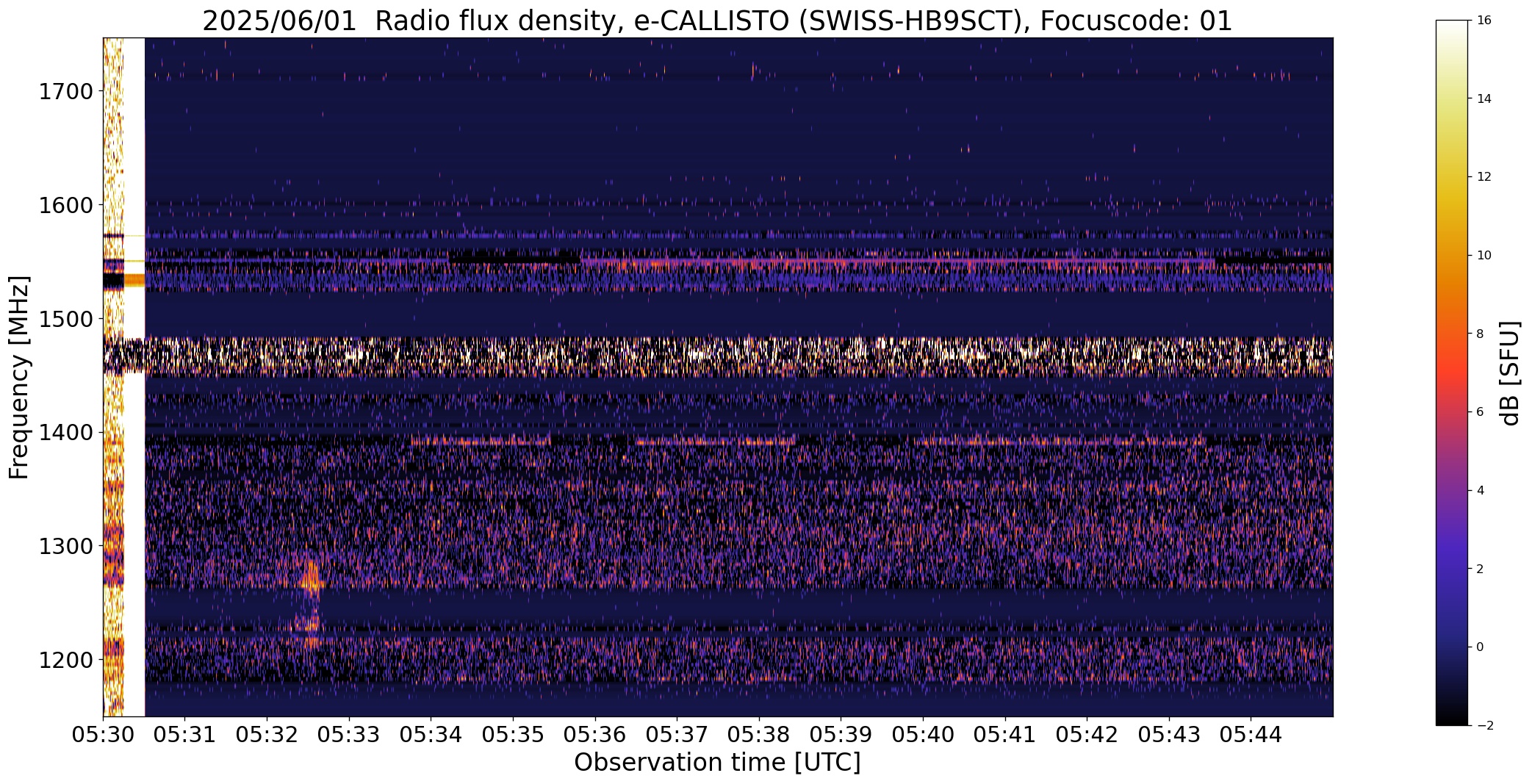Click the colorbar tick label 0
Screen dimensions: 1532x784
1480,647
